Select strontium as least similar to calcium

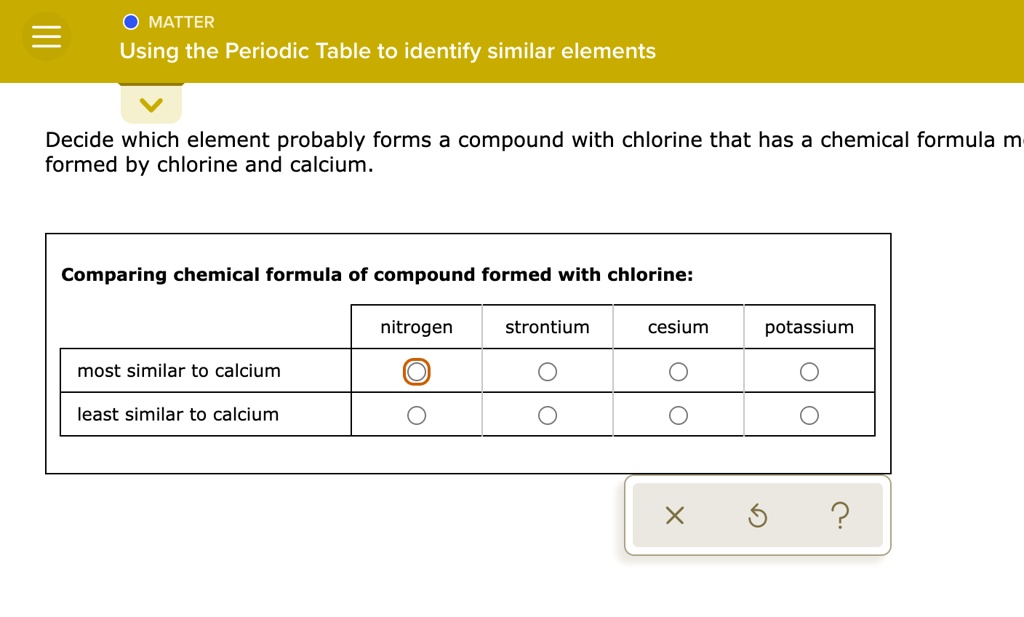click(547, 416)
